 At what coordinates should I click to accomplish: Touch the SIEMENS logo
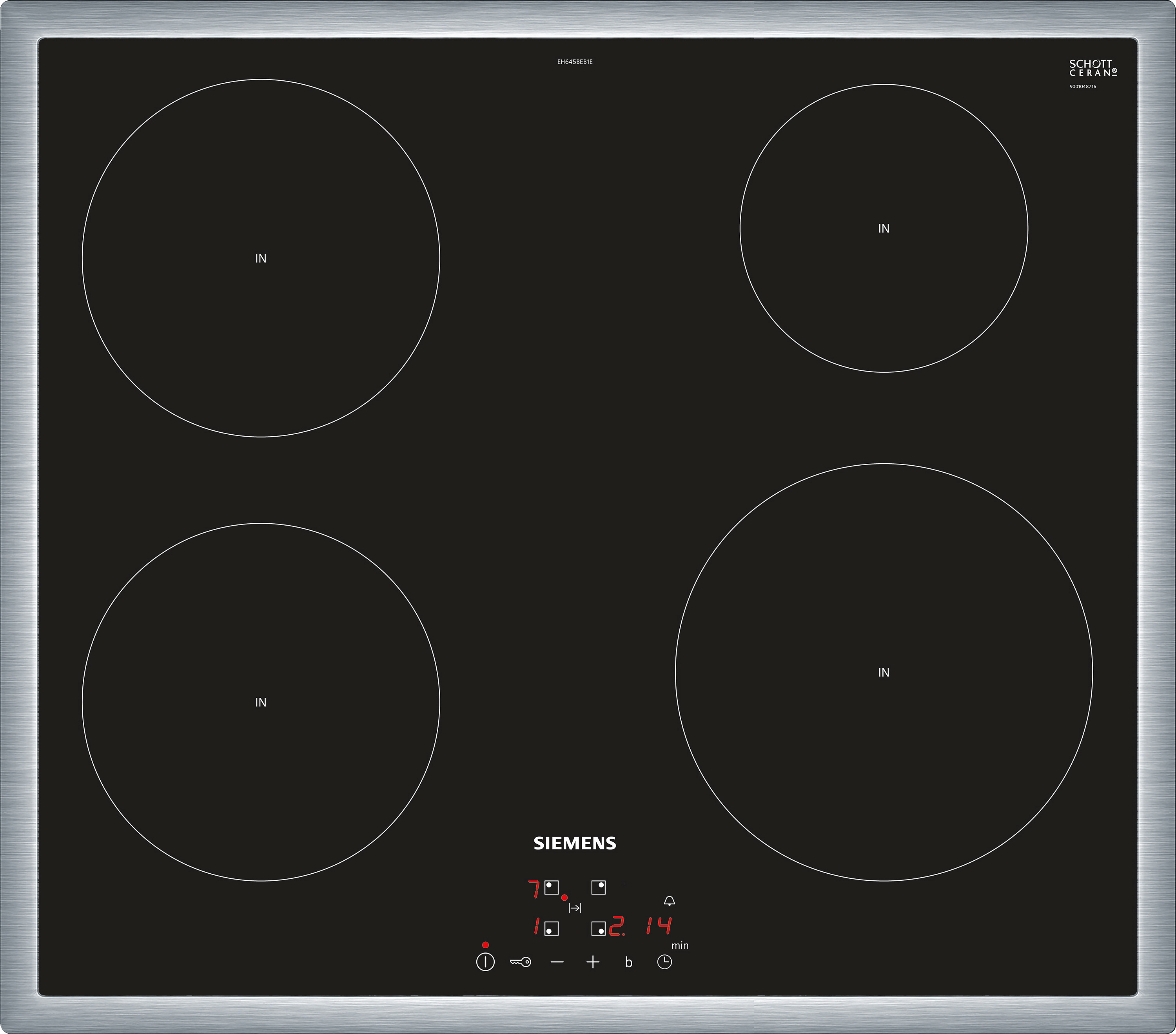tap(574, 844)
